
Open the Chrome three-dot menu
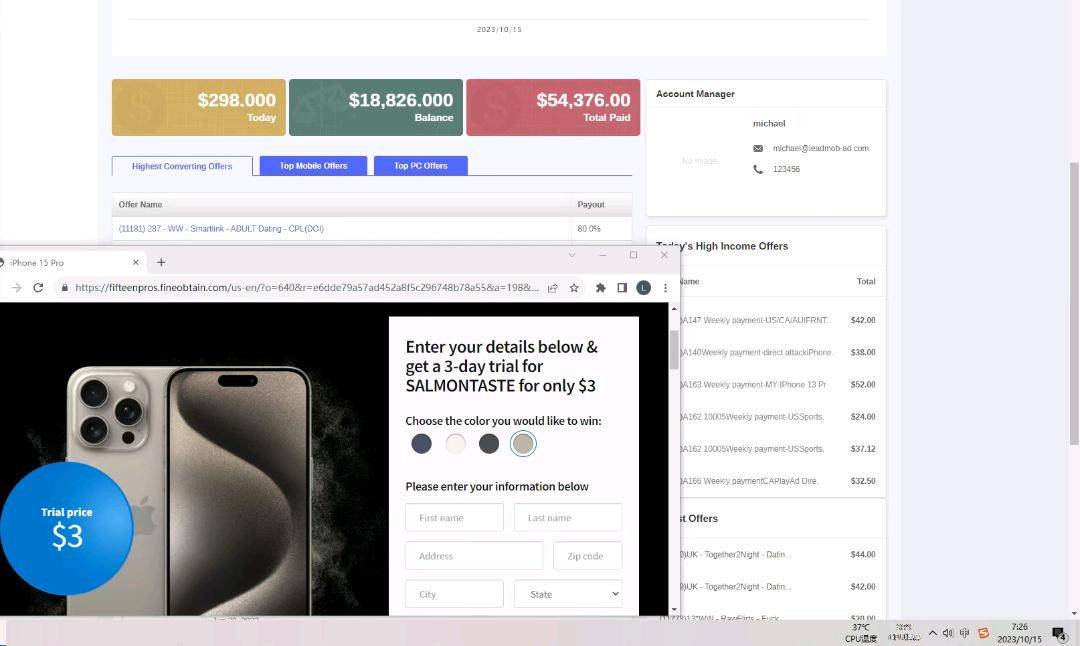coord(665,288)
